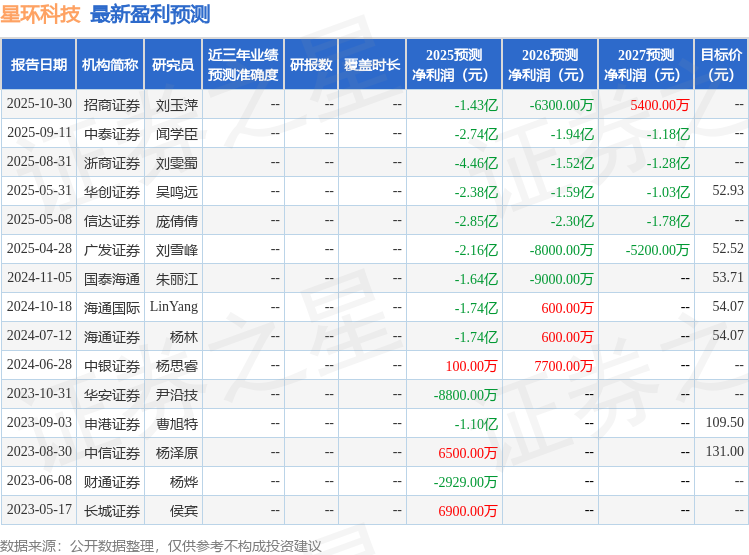Click analyst name 杨烨
Screen dimensions: 749x555
tap(184, 482)
